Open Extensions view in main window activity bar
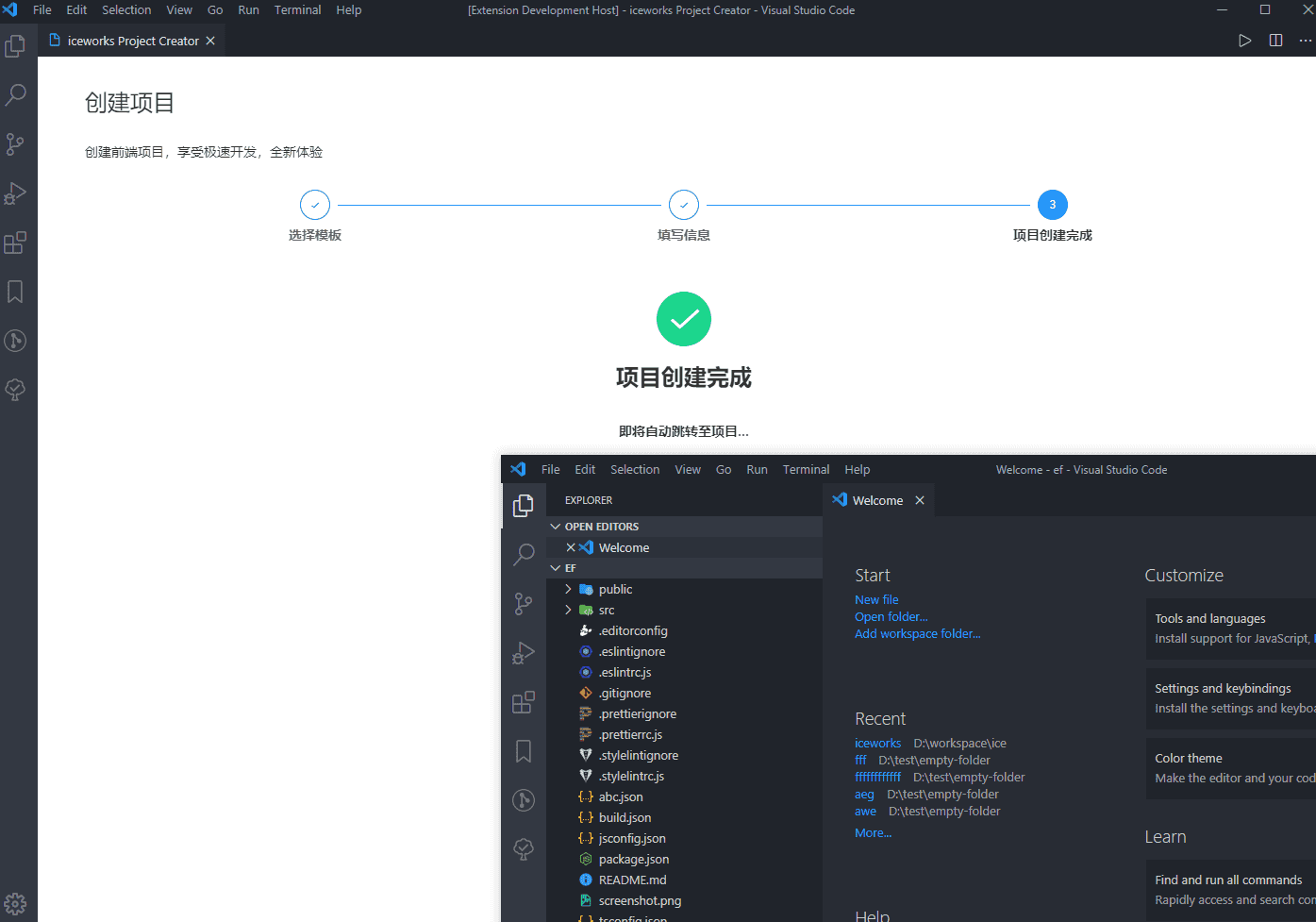Viewport: 1316px width, 922px height. click(x=15, y=243)
